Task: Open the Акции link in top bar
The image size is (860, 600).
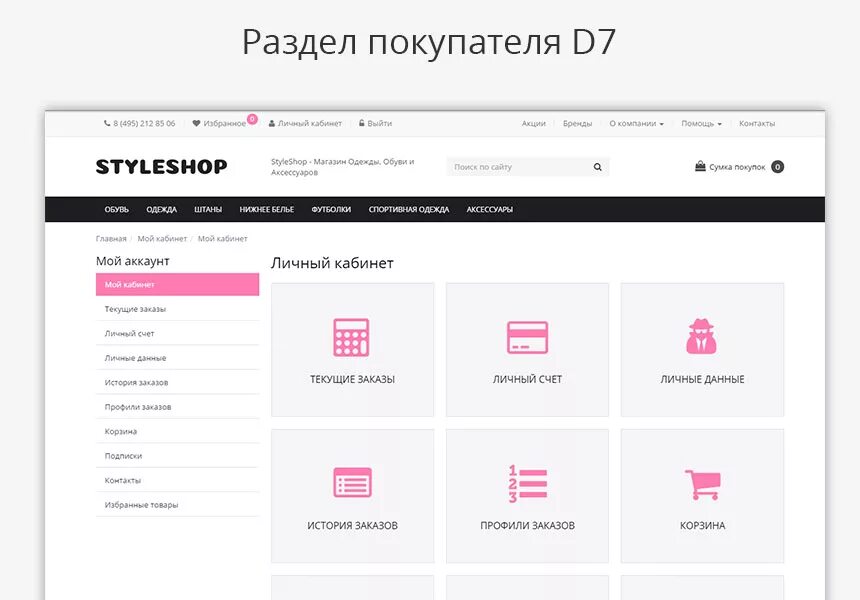Action: (x=534, y=123)
